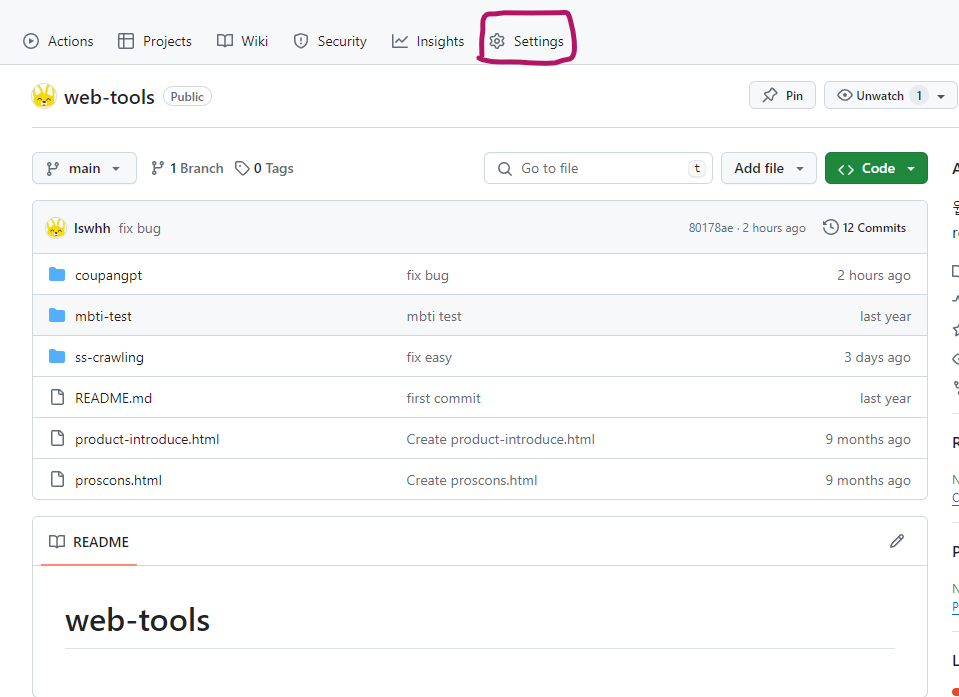Image resolution: width=959 pixels, height=697 pixels.
Task: Click the mbti-test folder icon
Action: (x=57, y=315)
